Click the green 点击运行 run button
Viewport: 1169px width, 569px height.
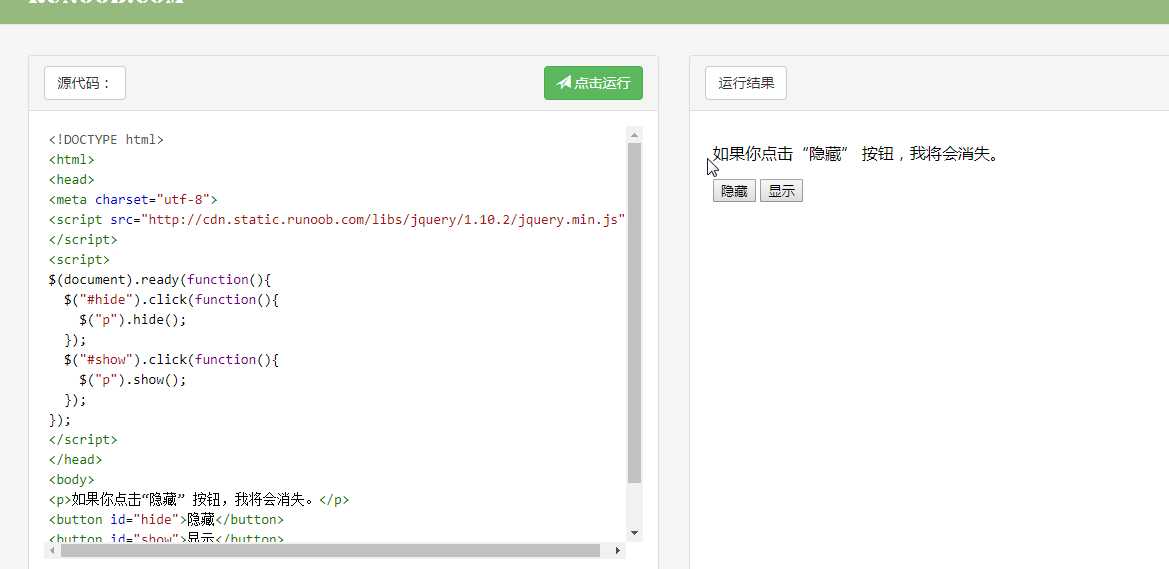(593, 83)
